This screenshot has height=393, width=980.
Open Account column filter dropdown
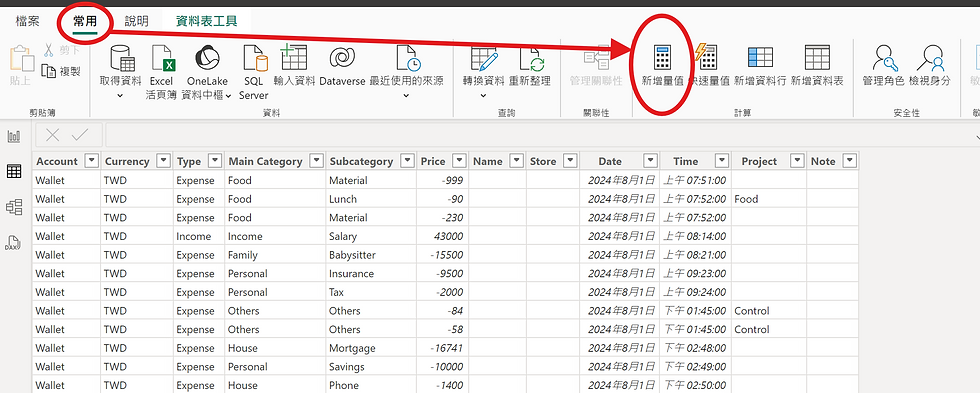point(92,161)
